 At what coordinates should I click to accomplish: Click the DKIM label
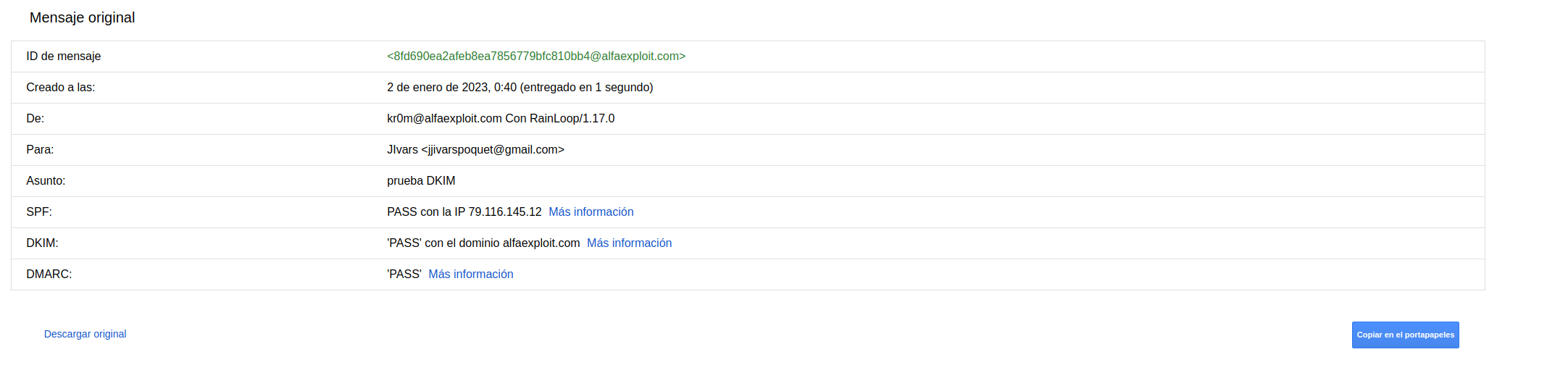[42, 243]
